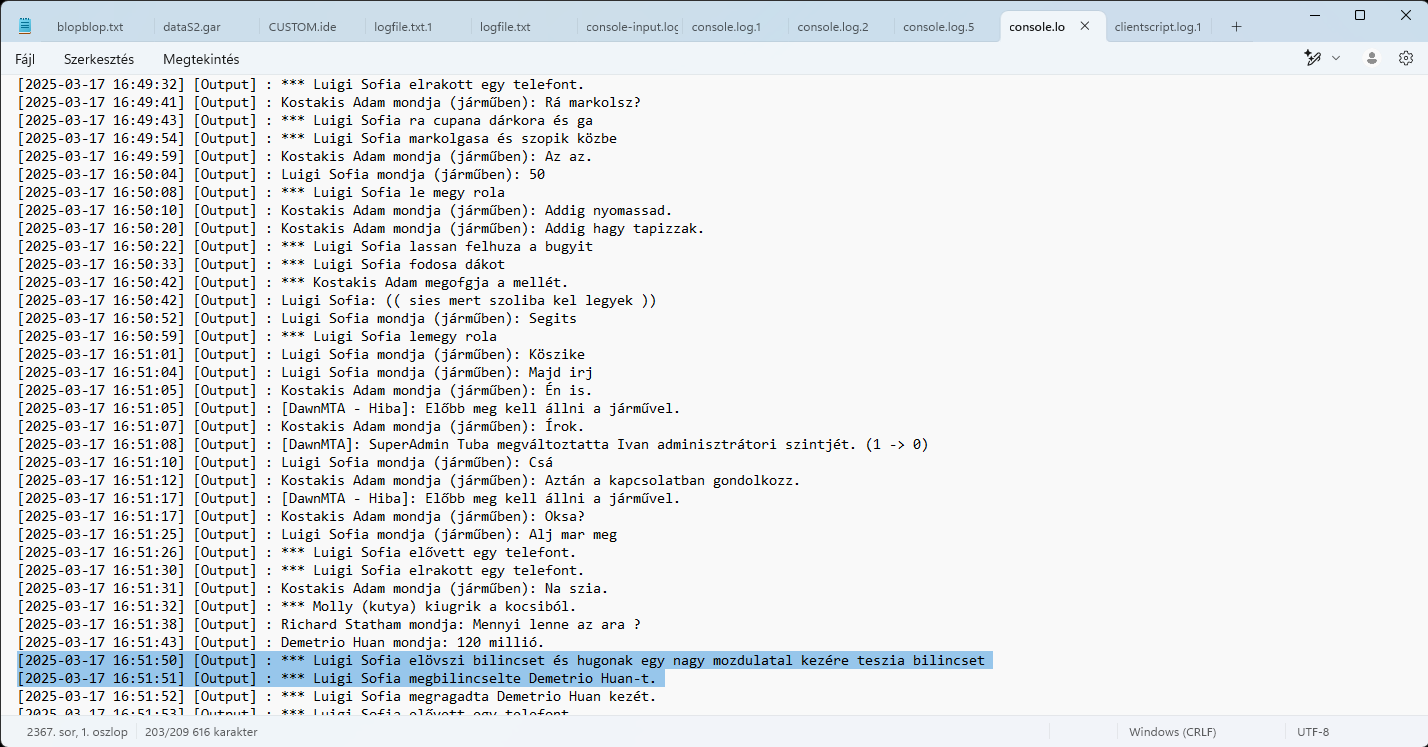Expand the AI rewrite dropdown chevron

click(1336, 58)
